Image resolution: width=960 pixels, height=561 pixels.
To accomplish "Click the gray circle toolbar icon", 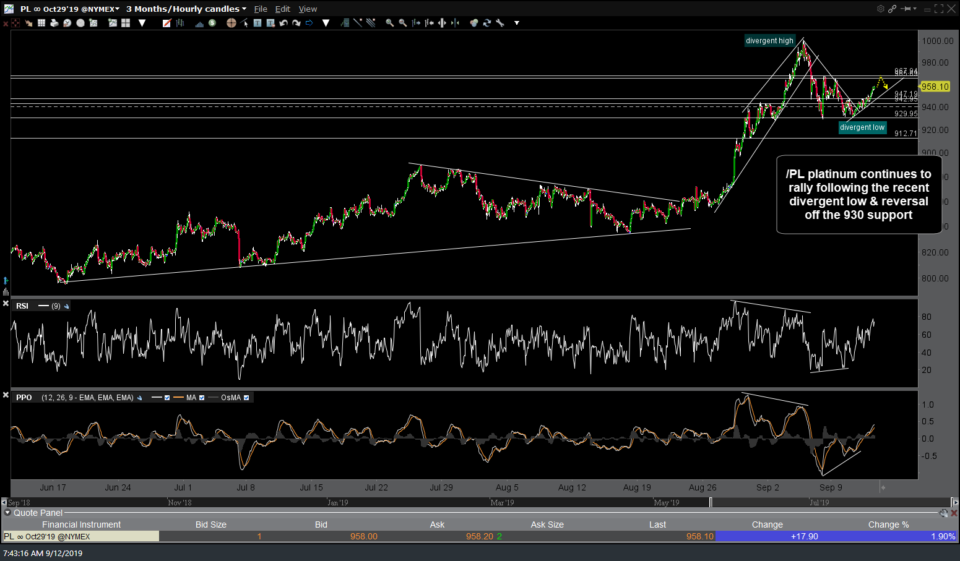I will point(80,23).
